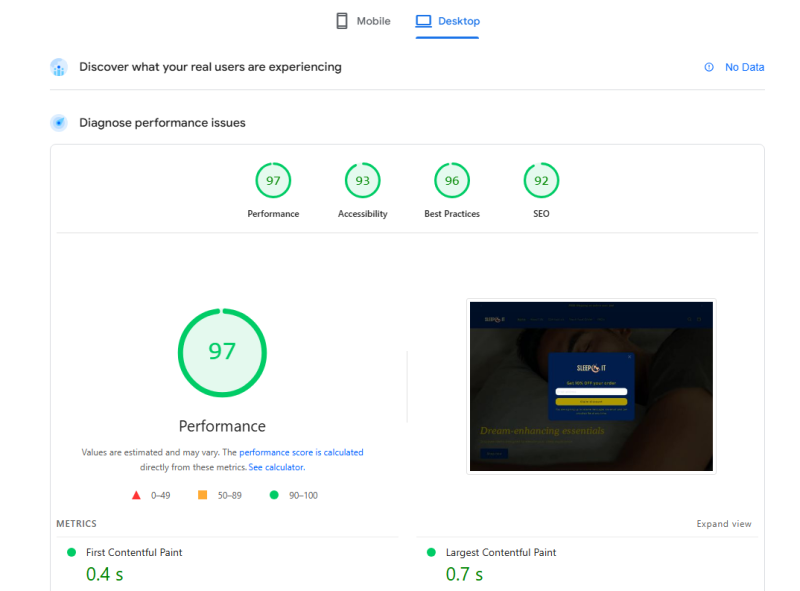Click the large 97 Performance gauge
The height and width of the screenshot is (591, 800).
click(222, 353)
